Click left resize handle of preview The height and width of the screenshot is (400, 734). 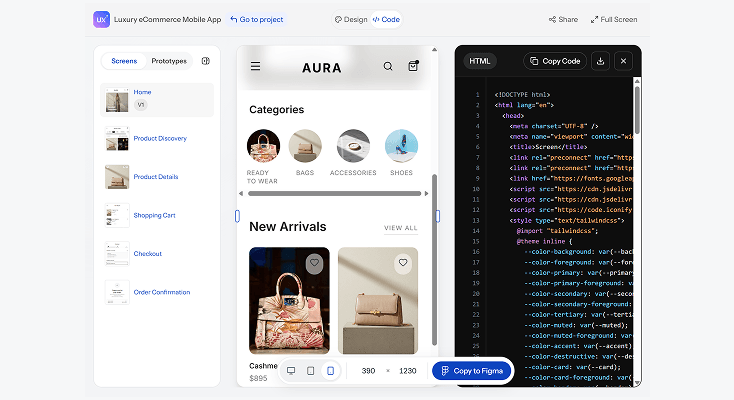237,216
